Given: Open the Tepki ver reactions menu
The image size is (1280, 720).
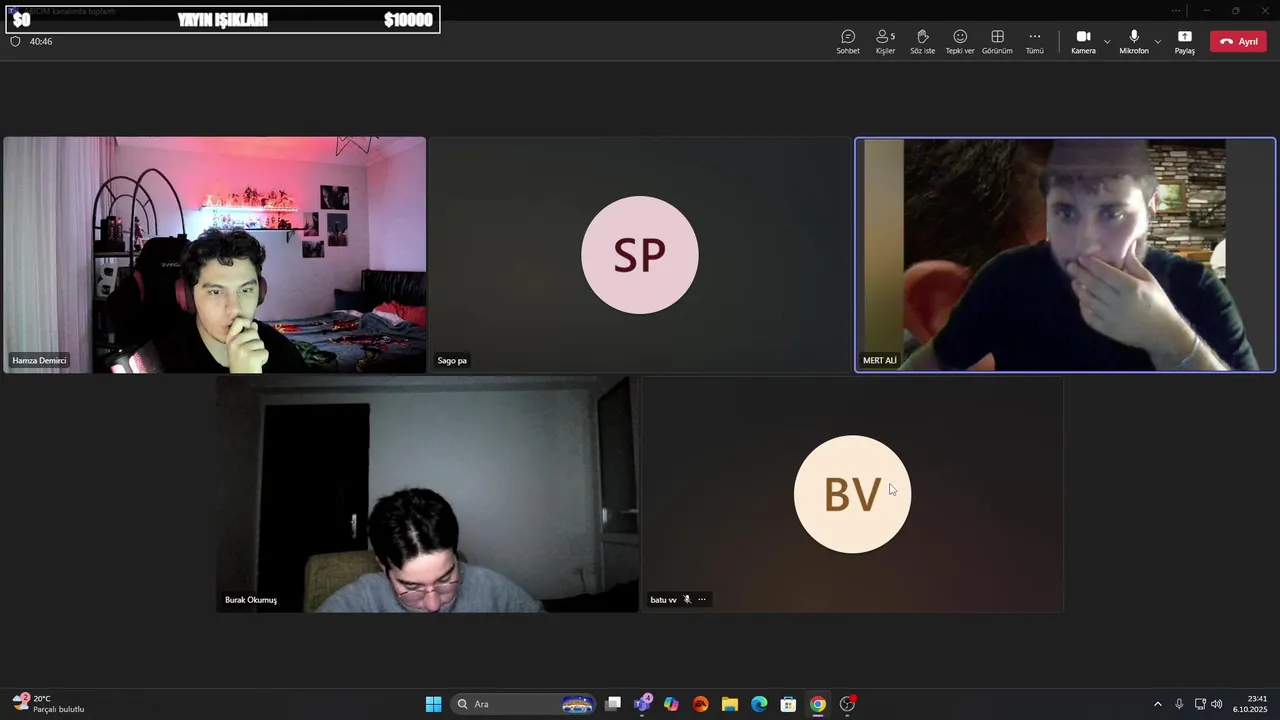Looking at the screenshot, I should (x=960, y=41).
